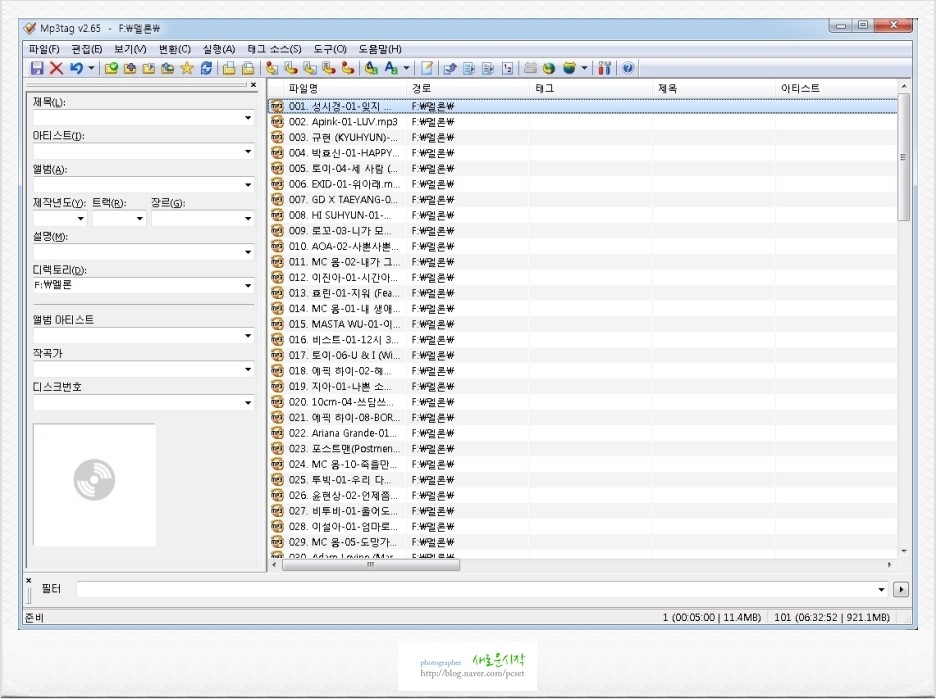The height and width of the screenshot is (699, 936).
Task: Click the Export icon in the toolbar
Action: click(450, 68)
